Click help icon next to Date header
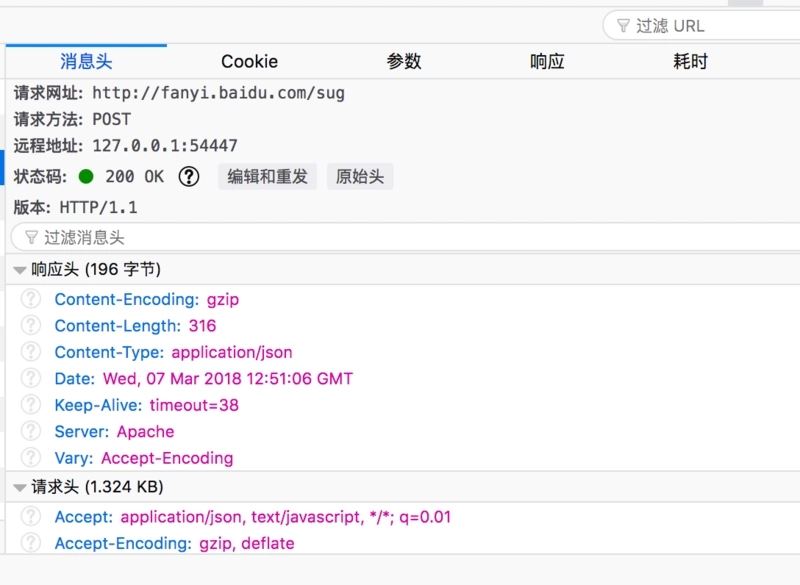Viewport: 800px width, 585px height. pos(31,379)
